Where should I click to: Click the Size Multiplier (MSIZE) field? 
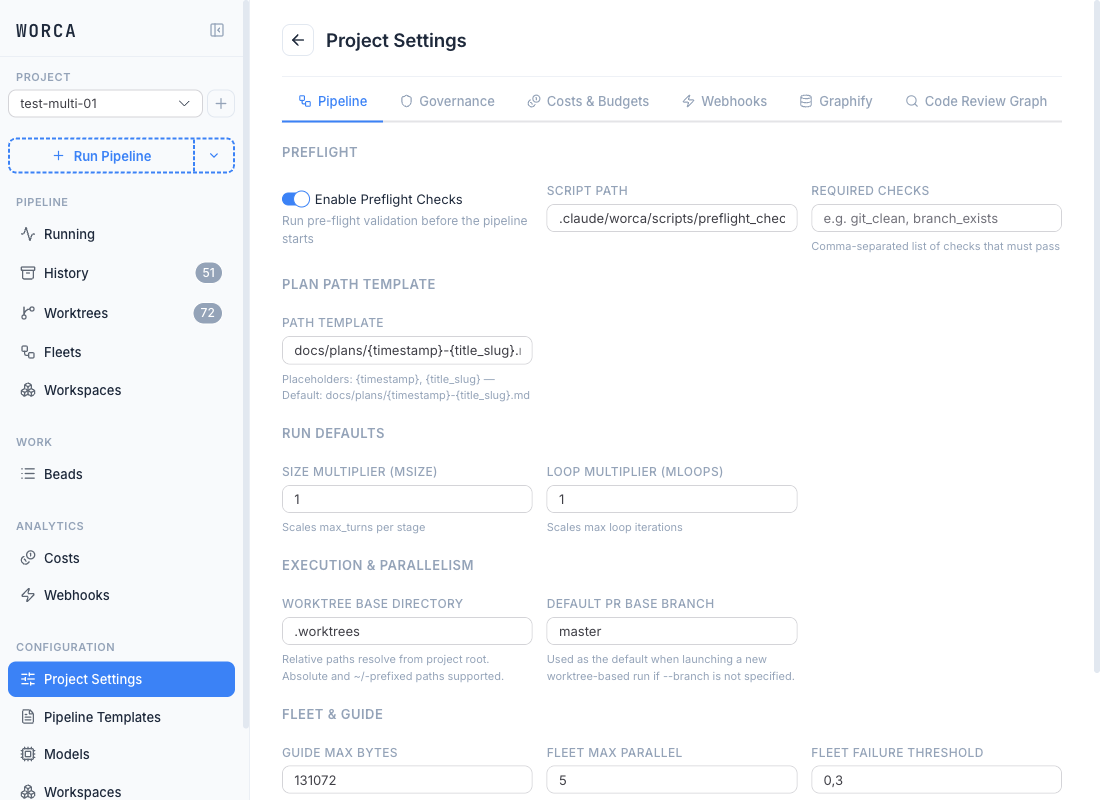pyautogui.click(x=407, y=499)
